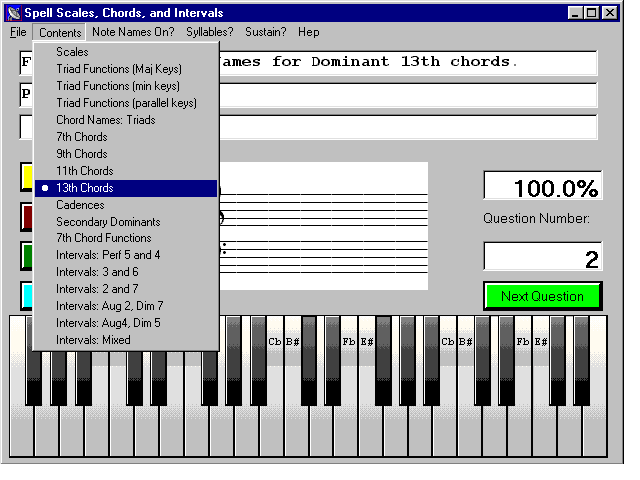The height and width of the screenshot is (480, 640).
Task: Toggle the Sustain? option
Action: 266,32
